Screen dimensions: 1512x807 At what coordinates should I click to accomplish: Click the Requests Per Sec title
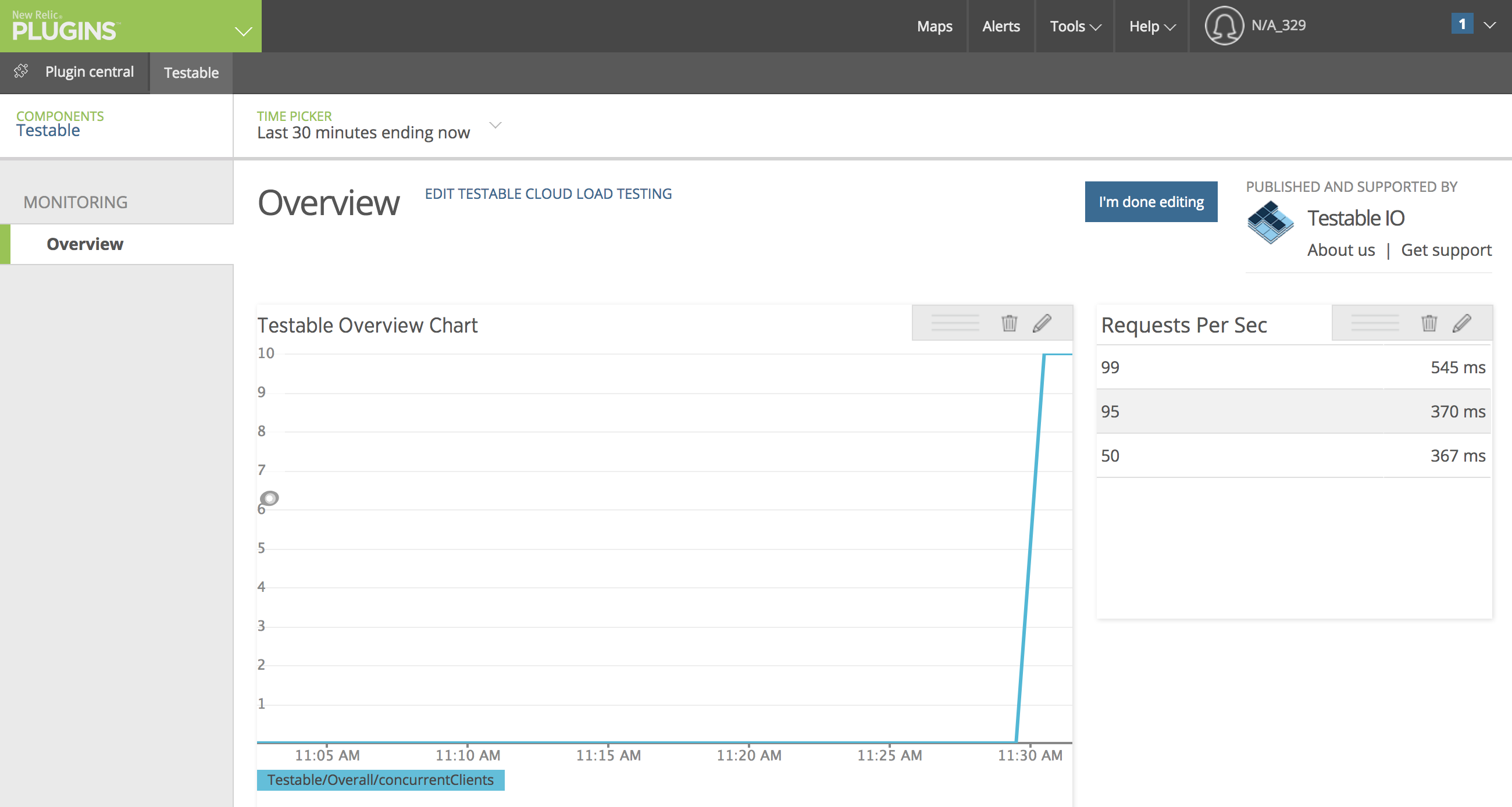click(x=1184, y=325)
